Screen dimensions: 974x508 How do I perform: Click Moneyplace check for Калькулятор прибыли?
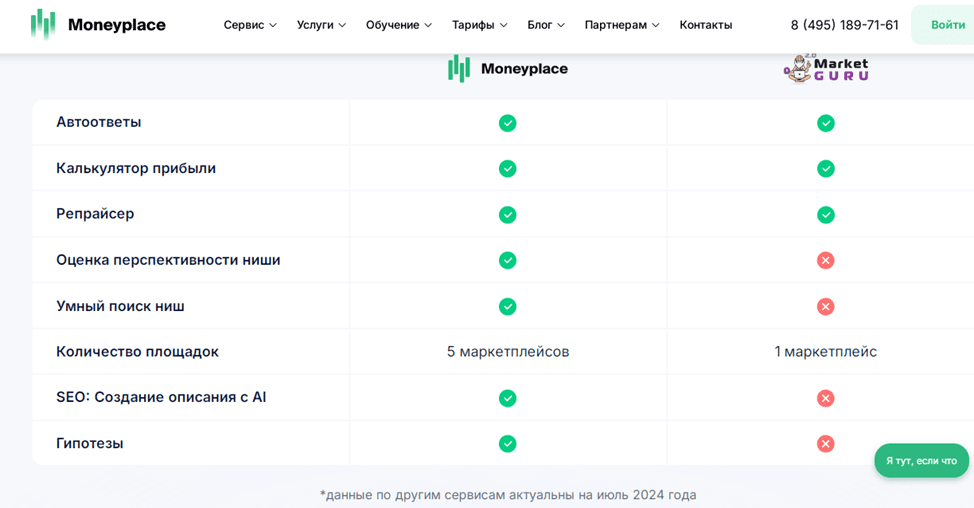(508, 169)
